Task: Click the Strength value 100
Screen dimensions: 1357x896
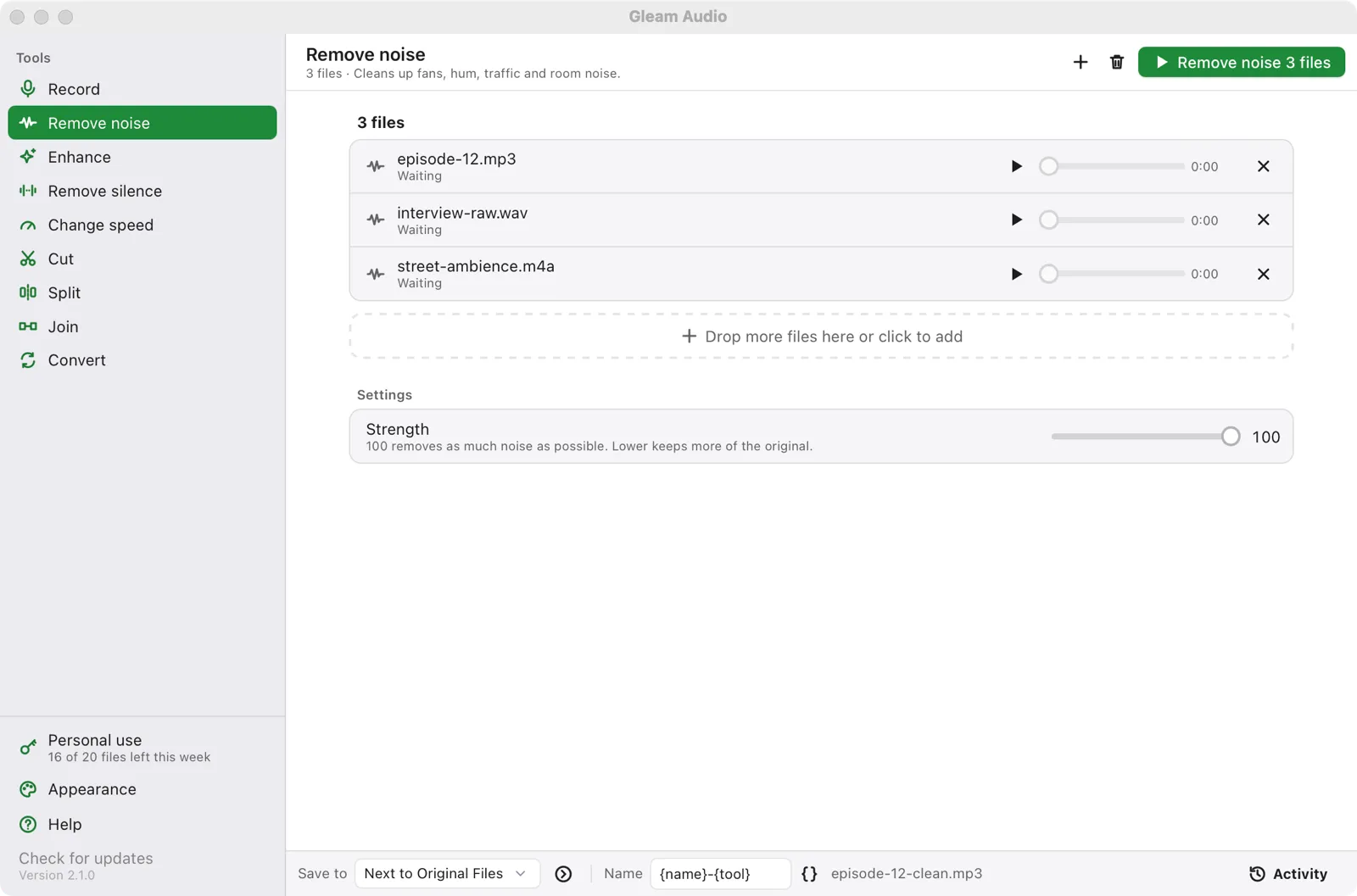Action: [1266, 437]
